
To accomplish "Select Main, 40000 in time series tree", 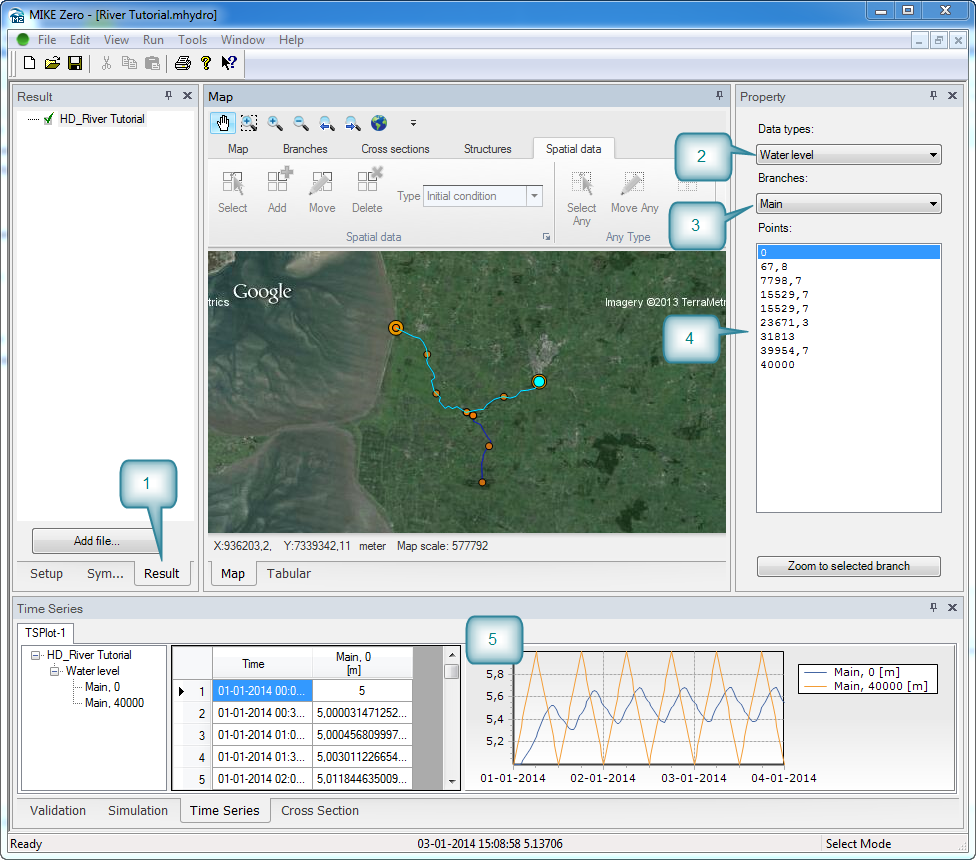I will click(x=115, y=703).
